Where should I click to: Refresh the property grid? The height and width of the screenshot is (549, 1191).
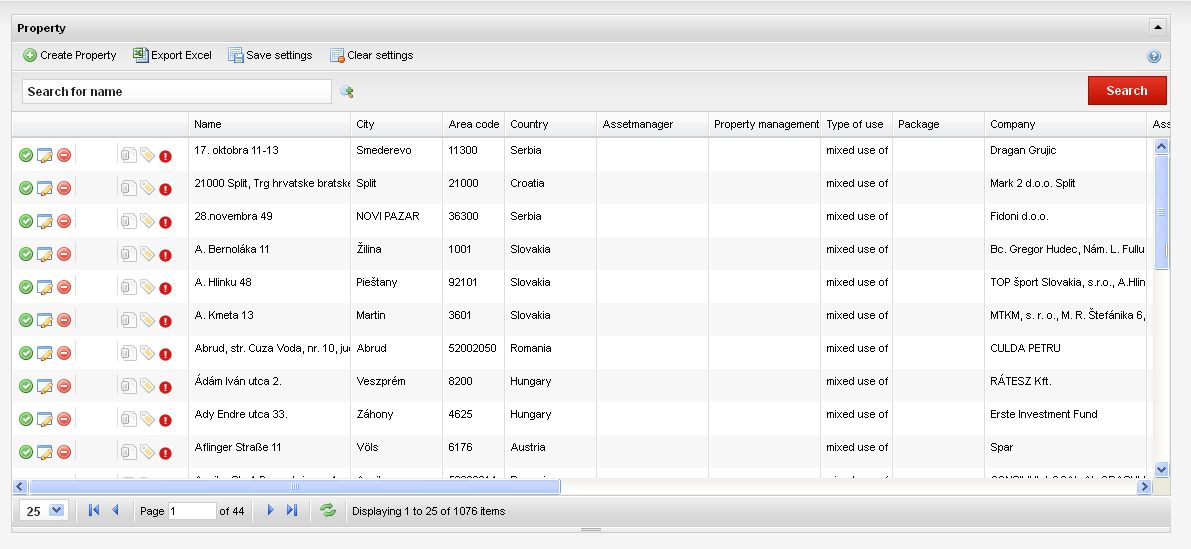328,510
